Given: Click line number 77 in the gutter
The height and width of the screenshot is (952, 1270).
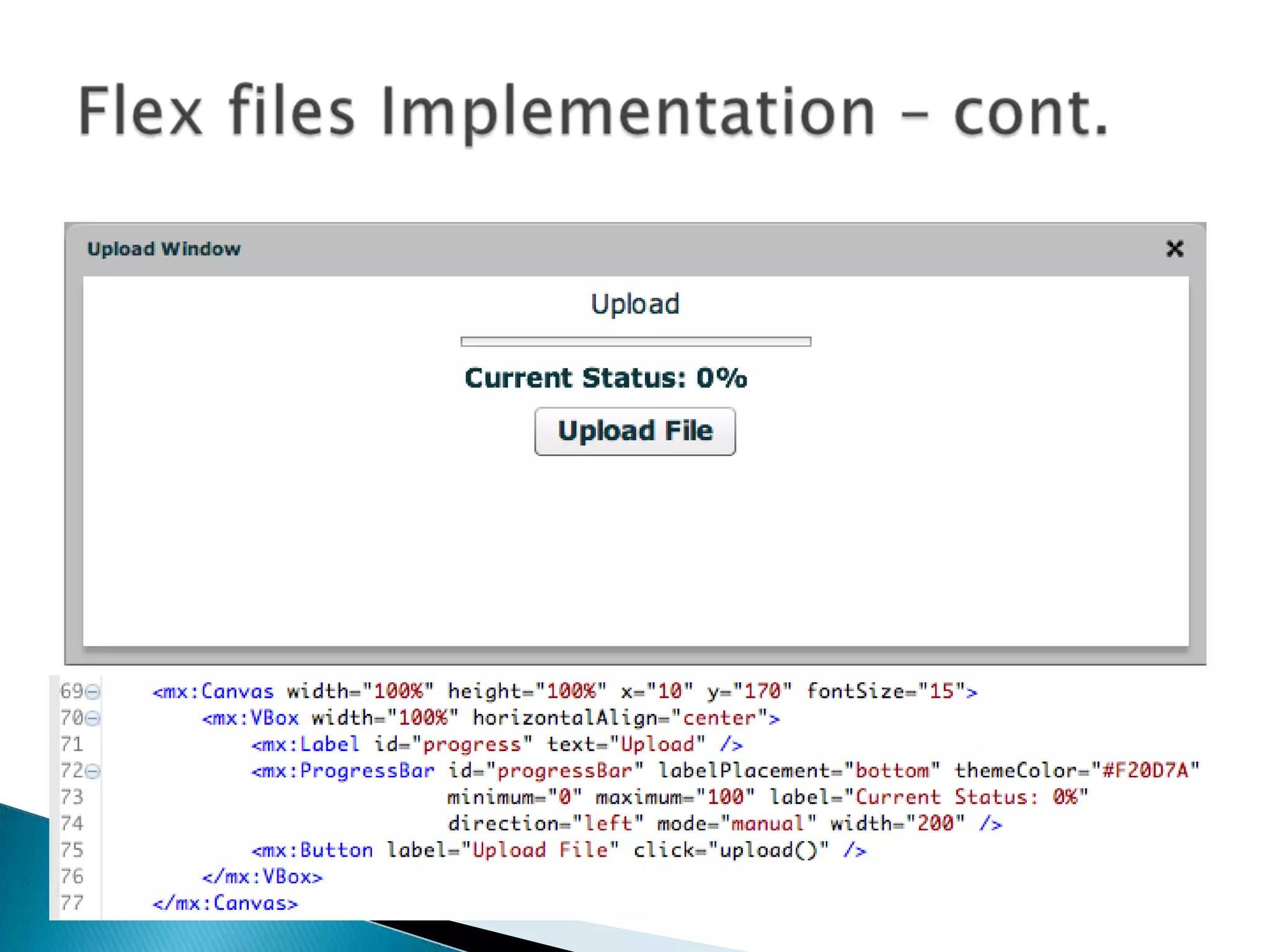Looking at the screenshot, I should pos(72,903).
